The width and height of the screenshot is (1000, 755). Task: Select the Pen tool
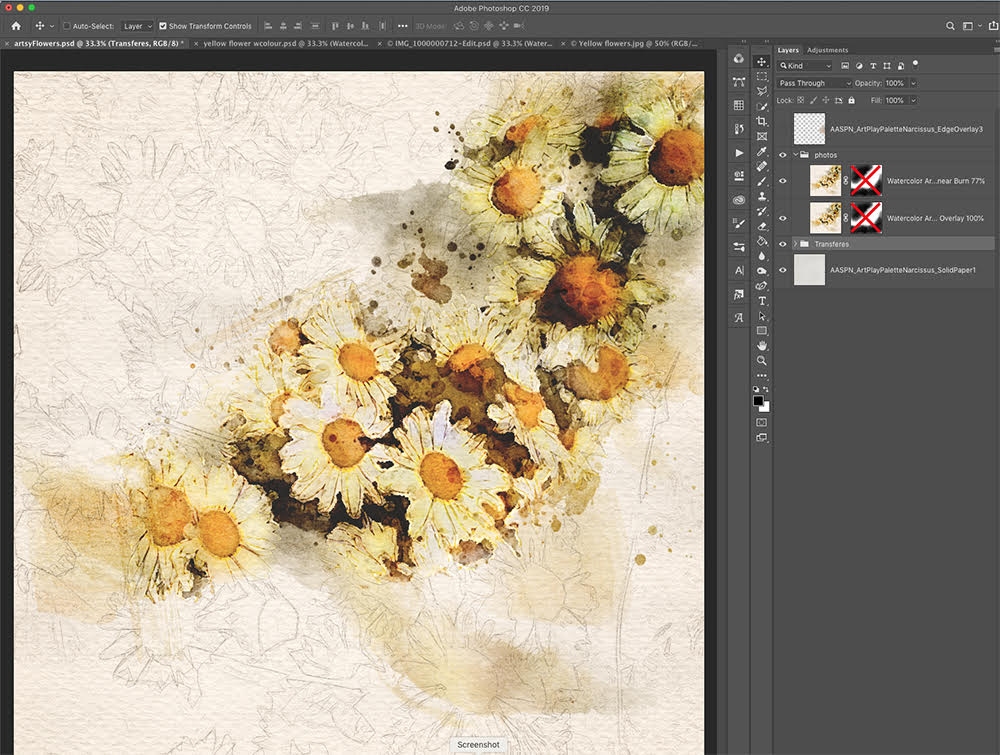point(761,286)
